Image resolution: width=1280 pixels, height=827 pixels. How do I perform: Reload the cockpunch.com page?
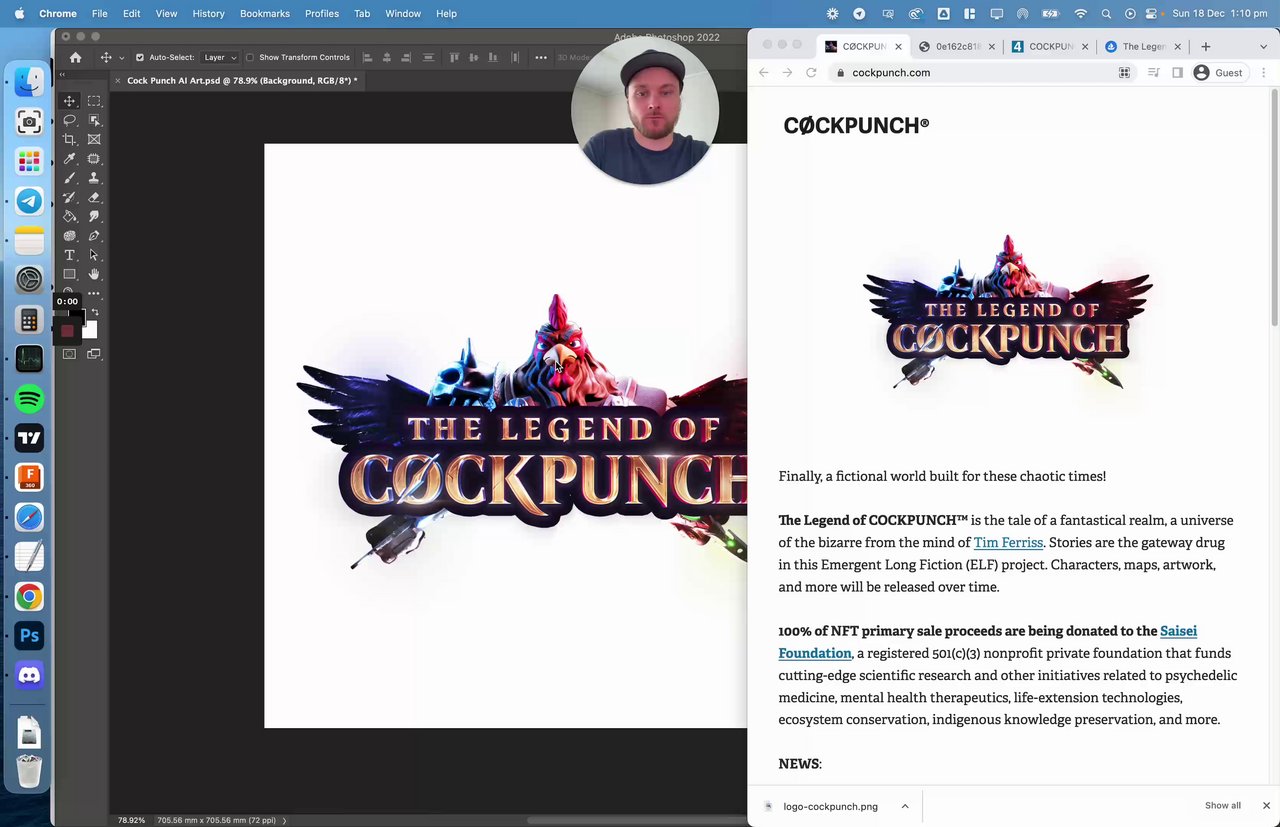click(x=811, y=72)
